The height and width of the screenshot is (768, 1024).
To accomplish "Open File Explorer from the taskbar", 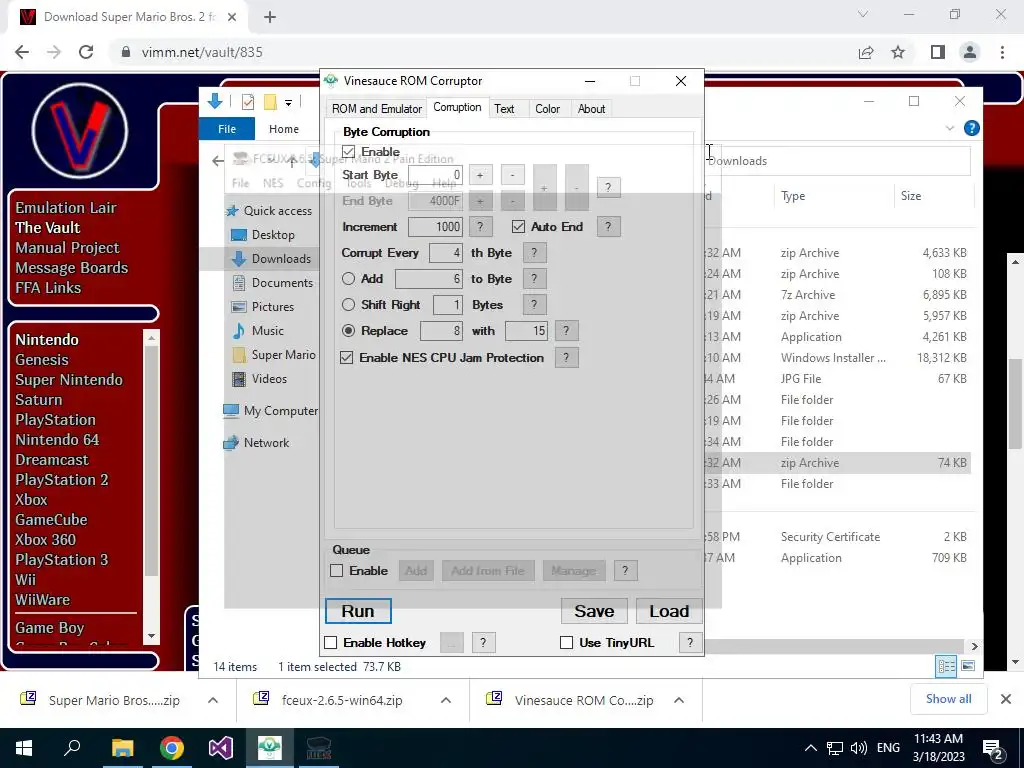I will click(x=122, y=748).
